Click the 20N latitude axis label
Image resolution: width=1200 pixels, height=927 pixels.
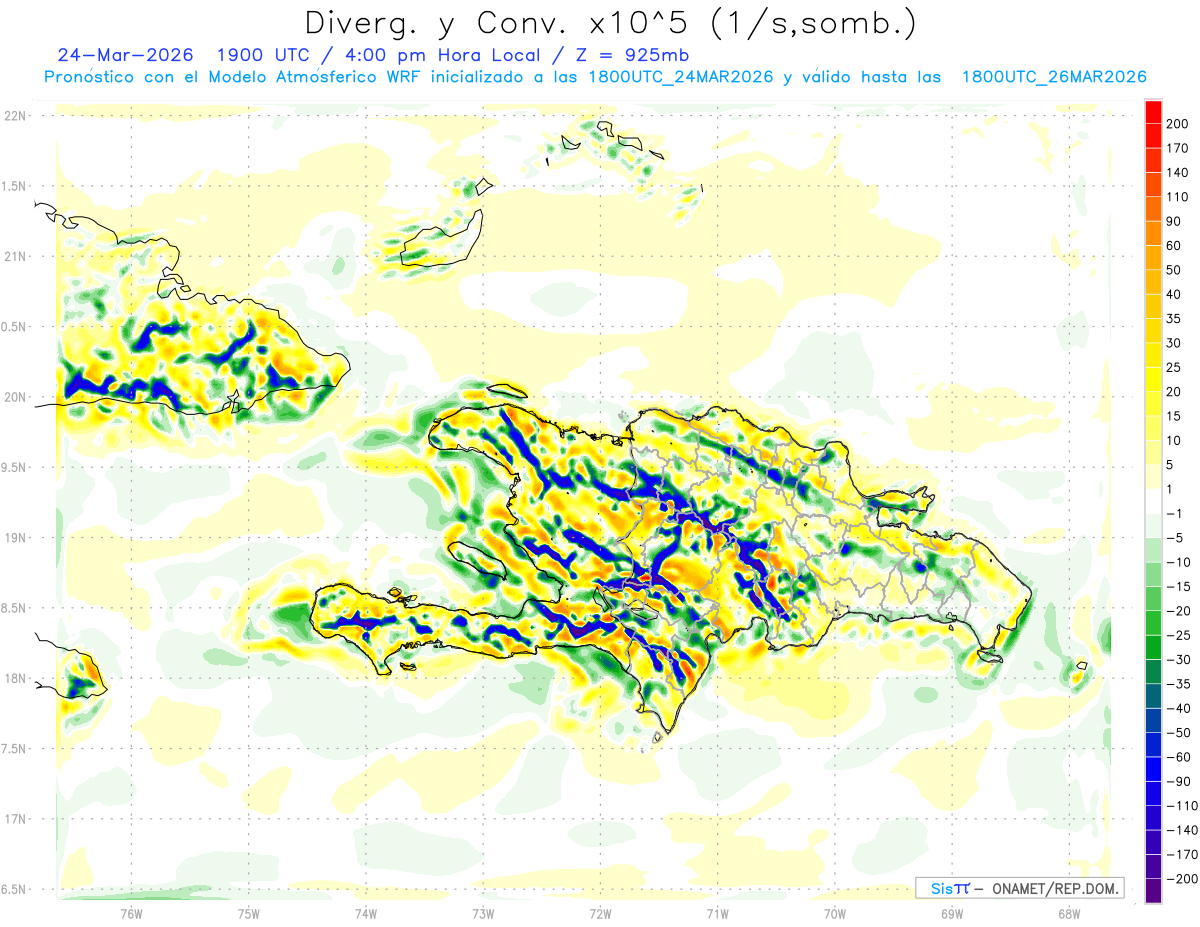14,397
